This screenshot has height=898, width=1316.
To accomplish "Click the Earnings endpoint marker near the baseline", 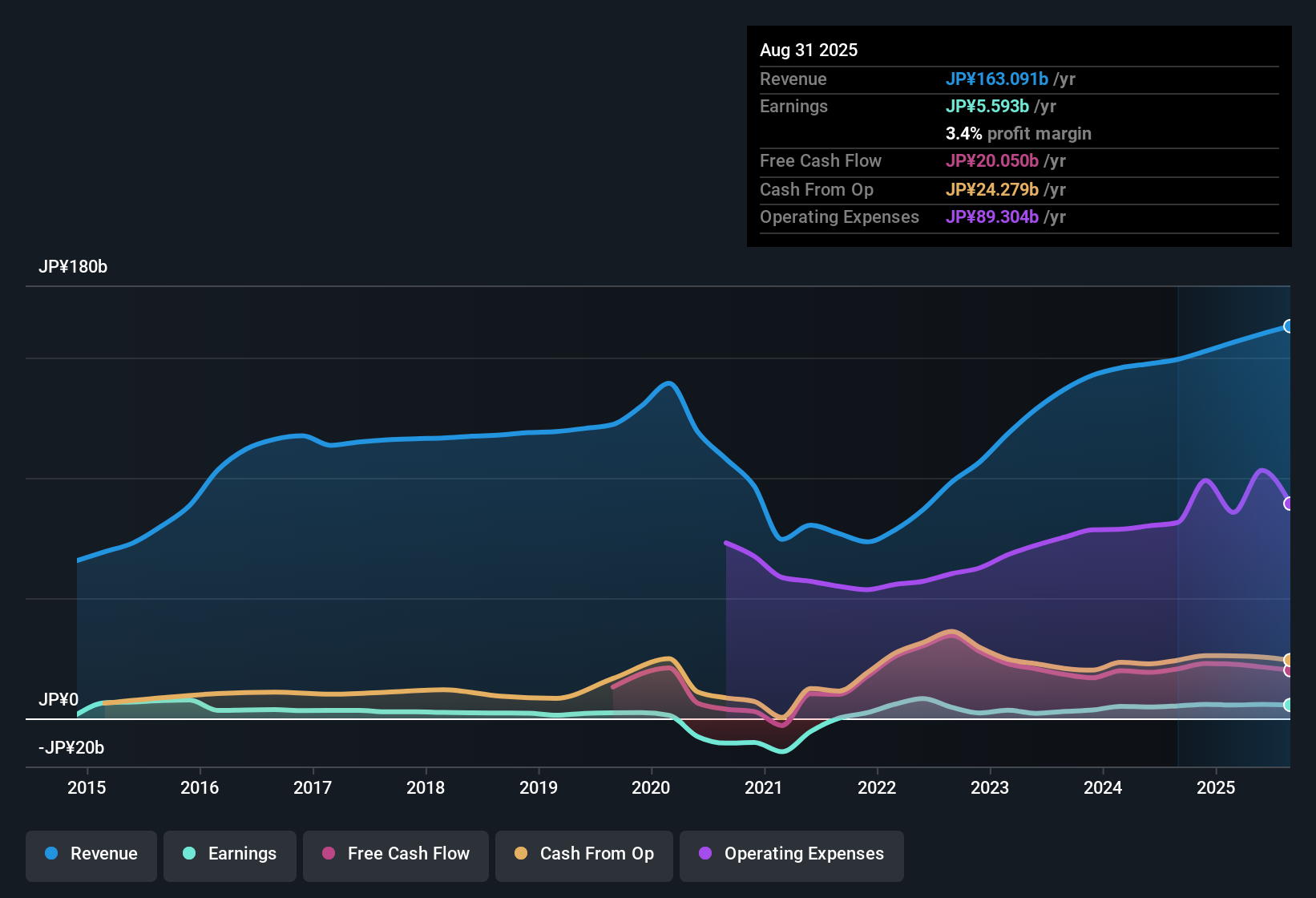I will pyautogui.click(x=1289, y=706).
